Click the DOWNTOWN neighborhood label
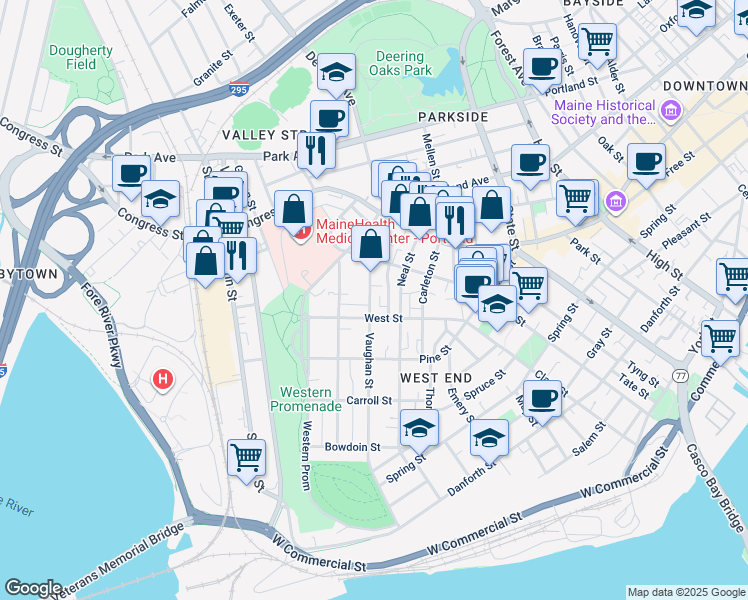The width and height of the screenshot is (748, 600). pyautogui.click(x=705, y=86)
